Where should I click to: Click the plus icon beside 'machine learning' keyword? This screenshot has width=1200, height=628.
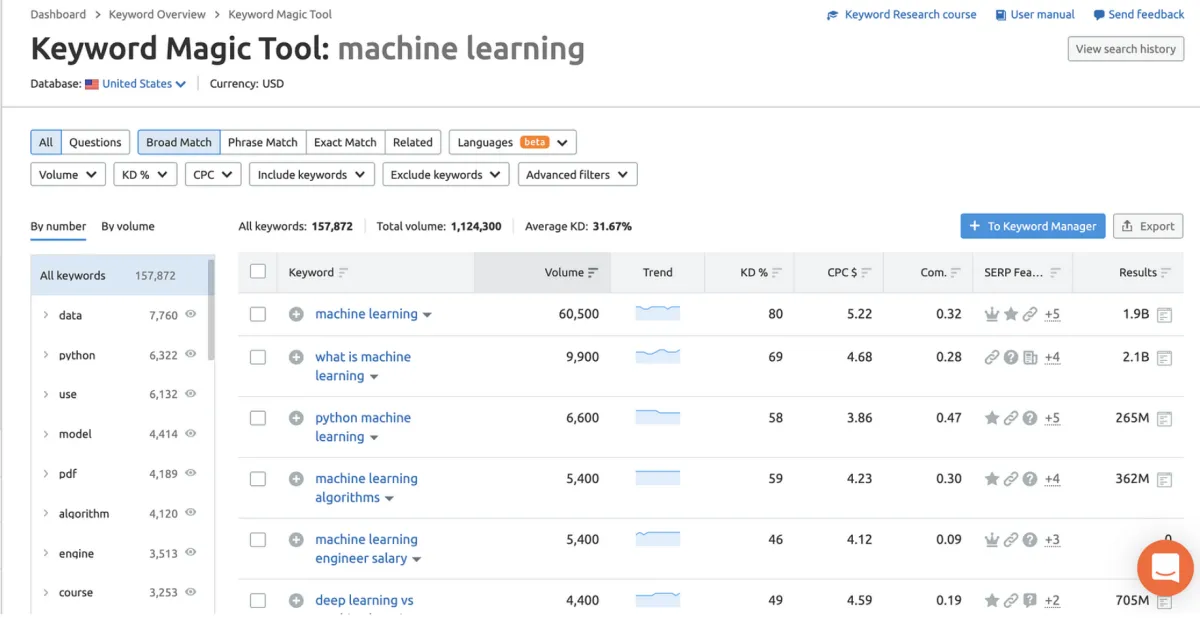tap(296, 314)
